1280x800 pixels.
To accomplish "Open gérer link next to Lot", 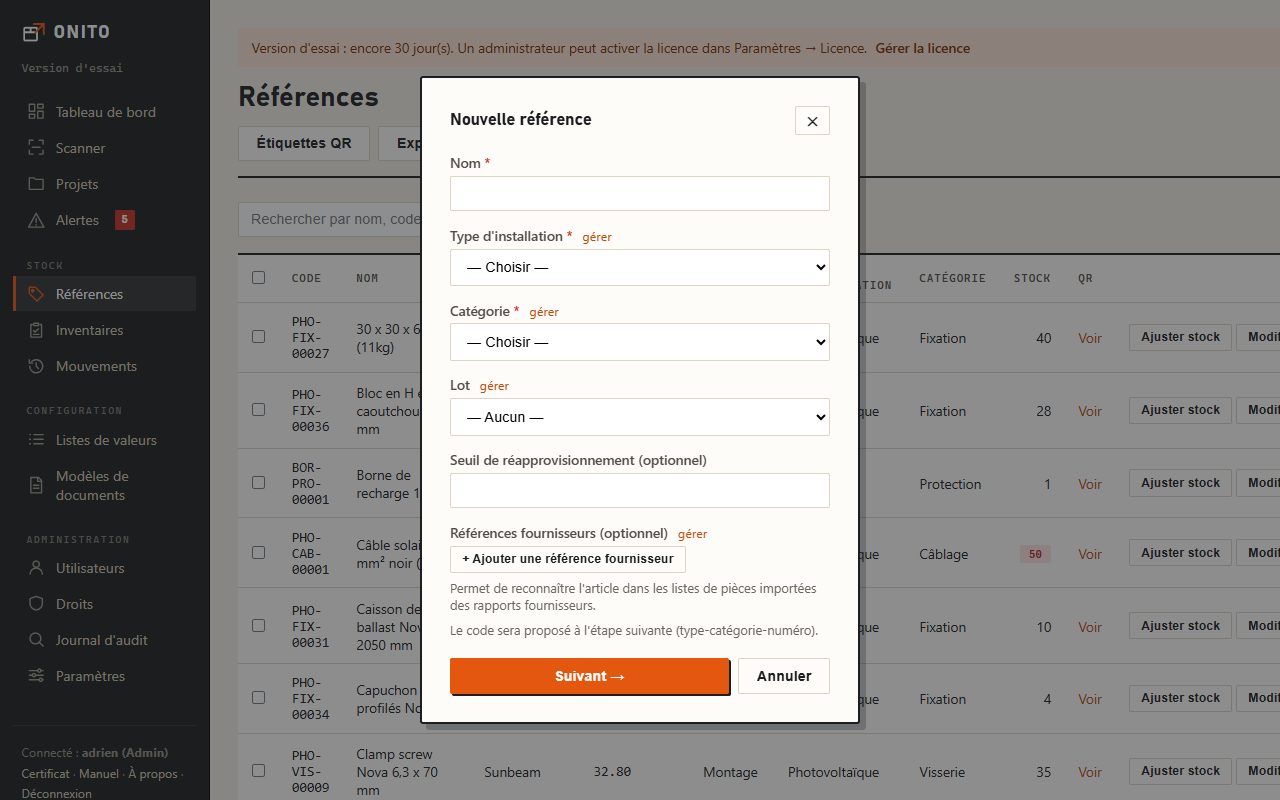I will 494,386.
